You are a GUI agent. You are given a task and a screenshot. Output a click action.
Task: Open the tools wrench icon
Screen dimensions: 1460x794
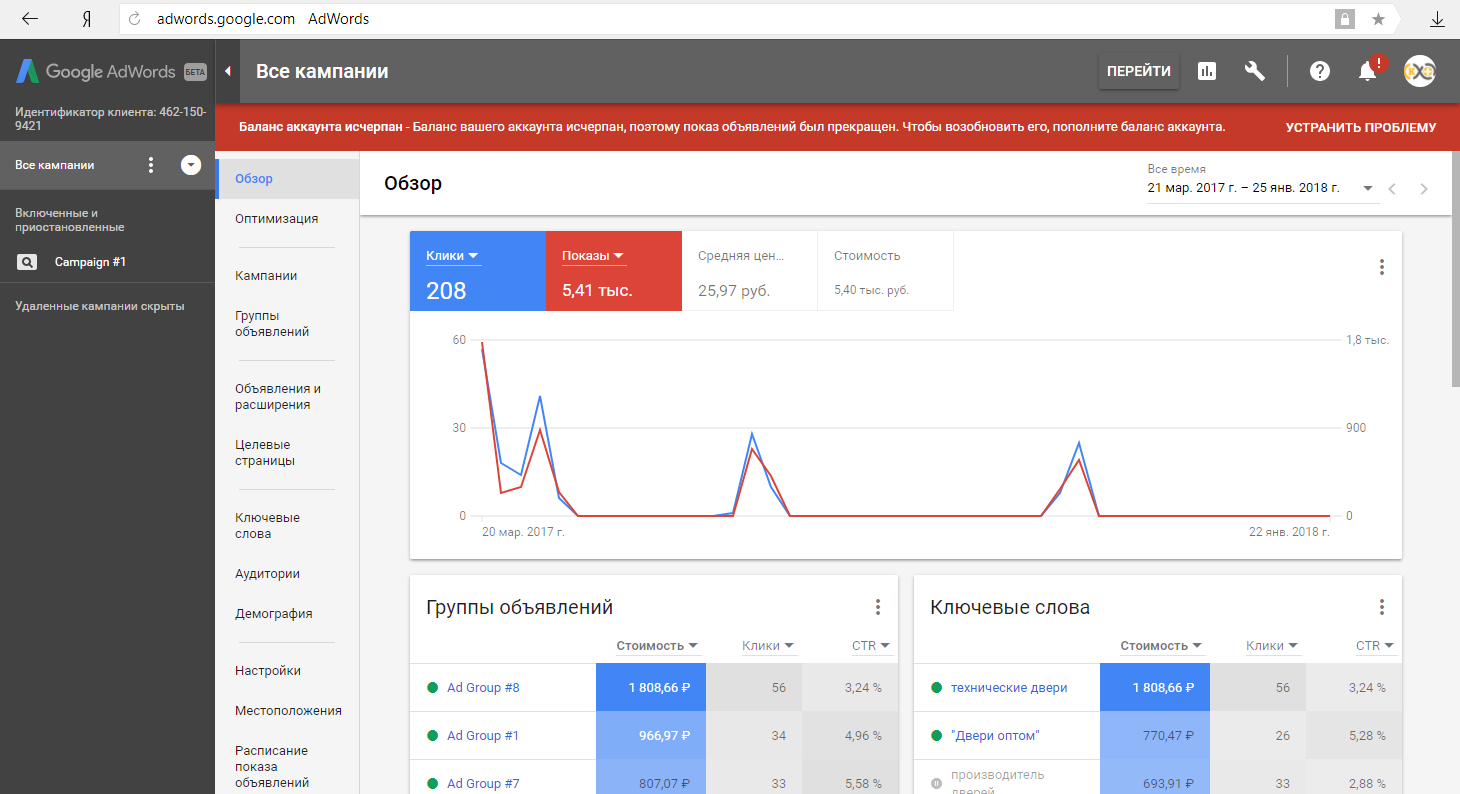(x=1255, y=71)
